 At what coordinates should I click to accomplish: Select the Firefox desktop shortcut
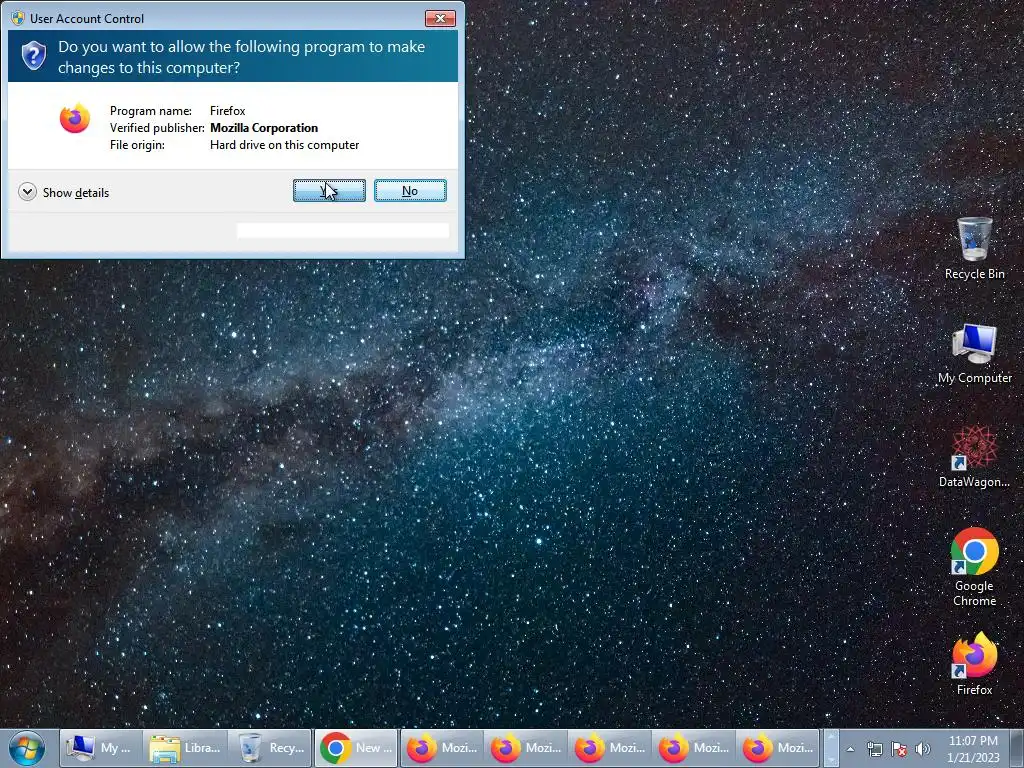coord(974,663)
